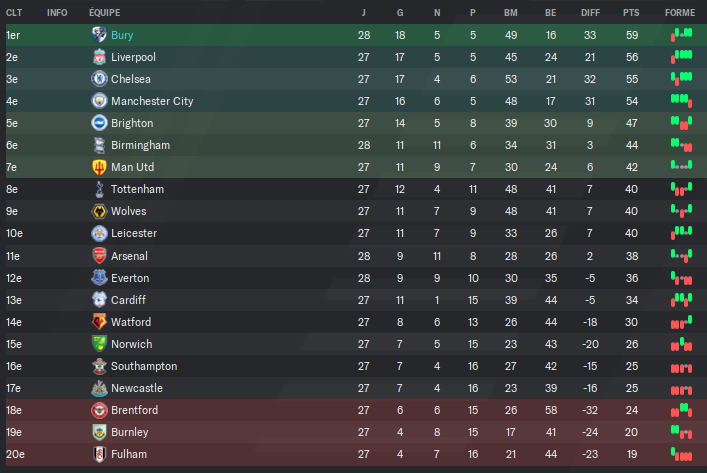Screen dimensions: 707x473
Task: Sort by the FORME column header
Action: pos(680,13)
